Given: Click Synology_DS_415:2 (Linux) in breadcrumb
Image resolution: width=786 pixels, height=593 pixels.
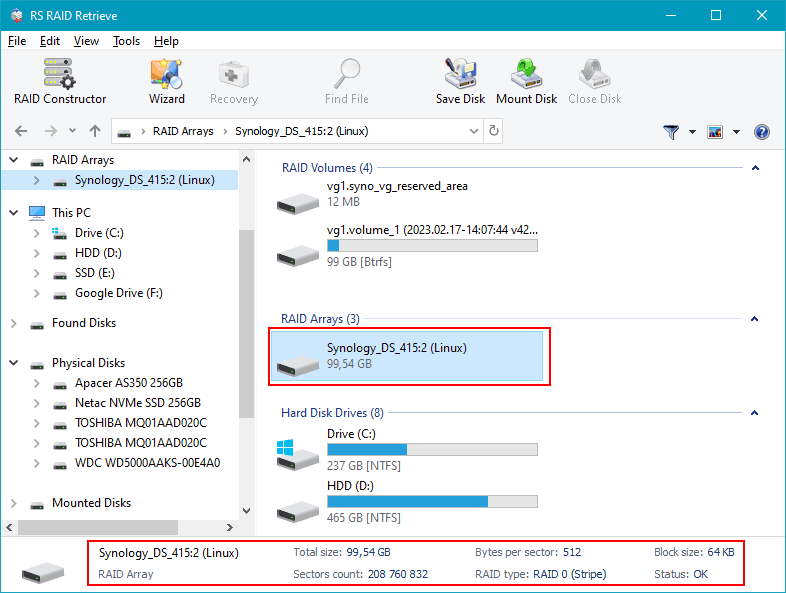Looking at the screenshot, I should (x=302, y=131).
